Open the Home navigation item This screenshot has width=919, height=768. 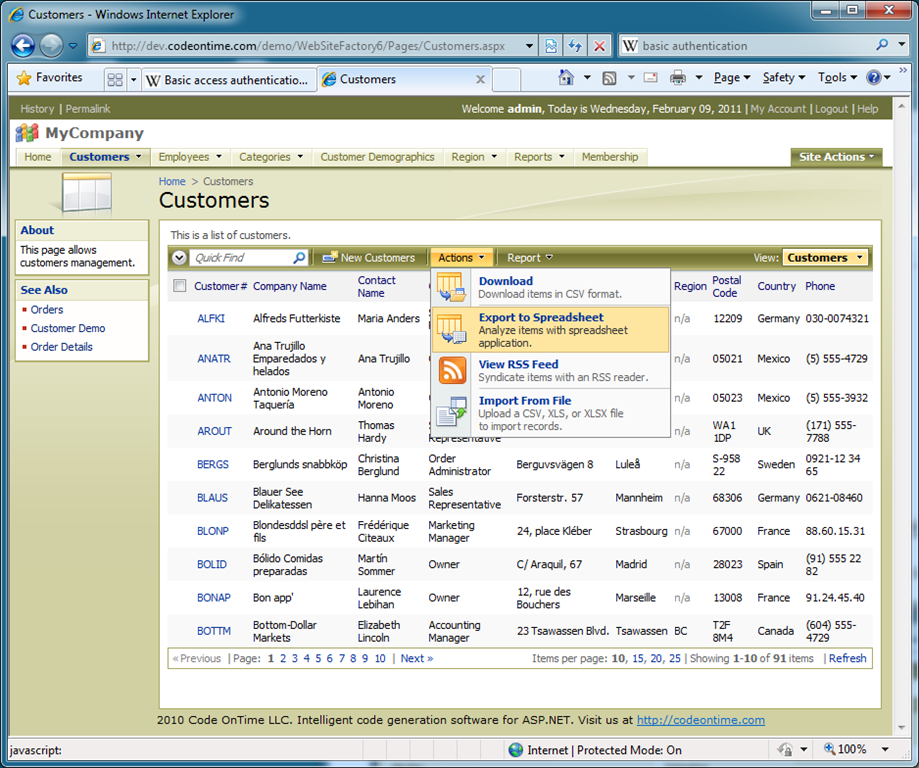[x=38, y=157]
